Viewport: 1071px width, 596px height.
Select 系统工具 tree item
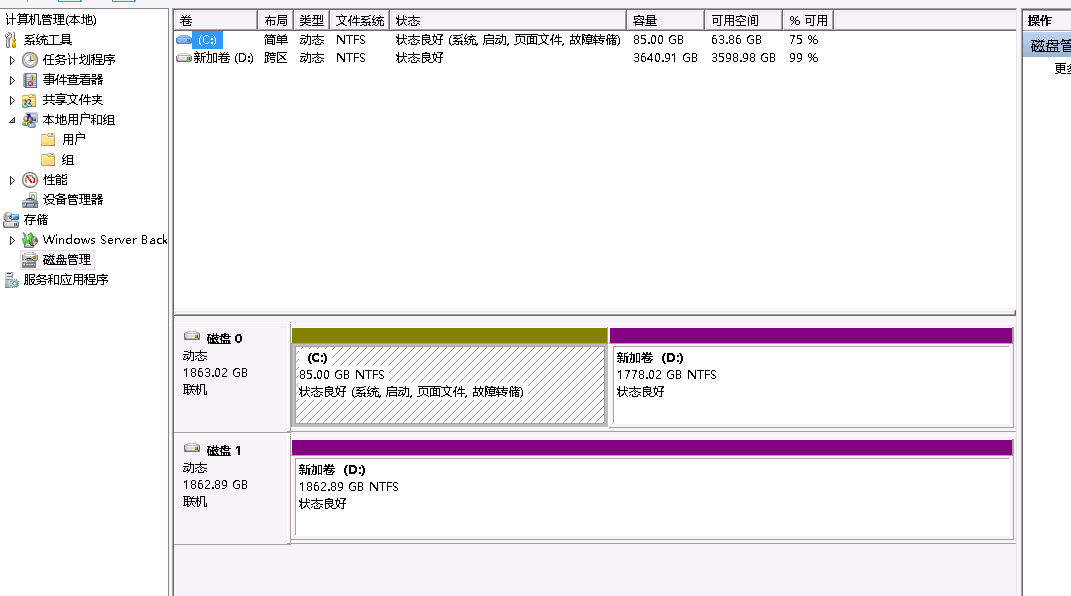pos(48,40)
